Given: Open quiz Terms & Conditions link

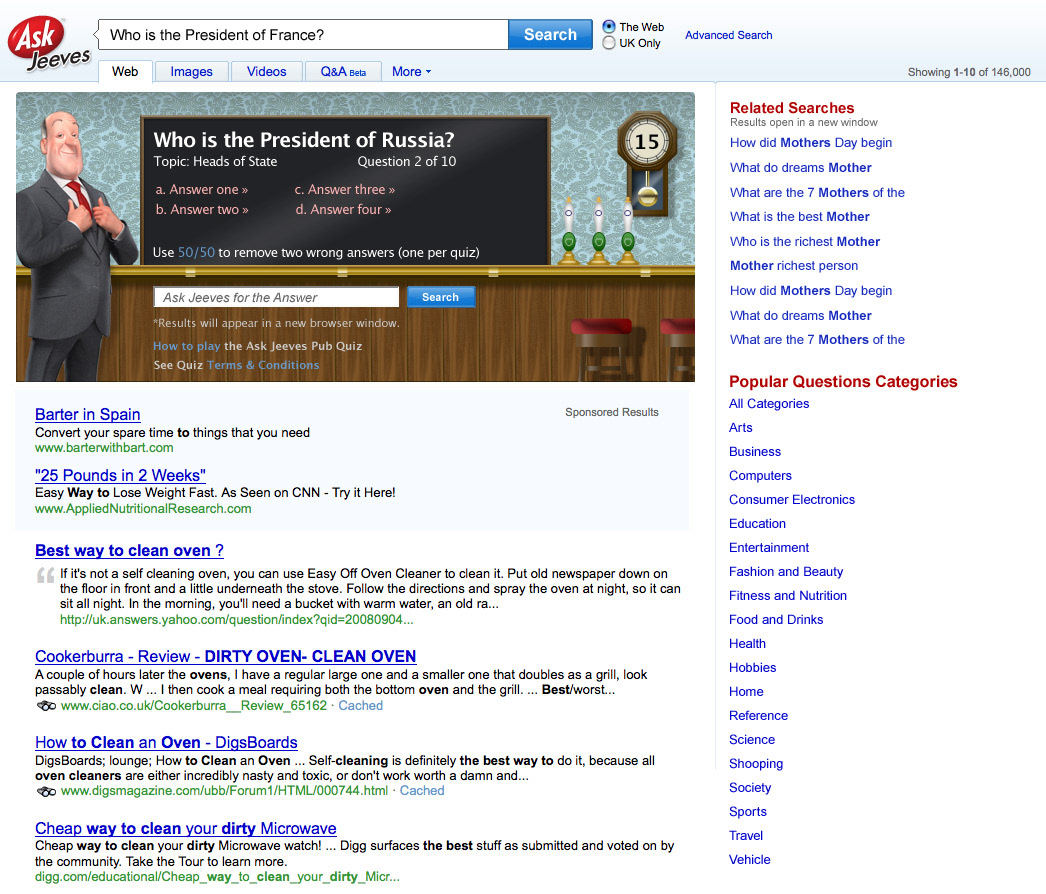Looking at the screenshot, I should pyautogui.click(x=263, y=365).
